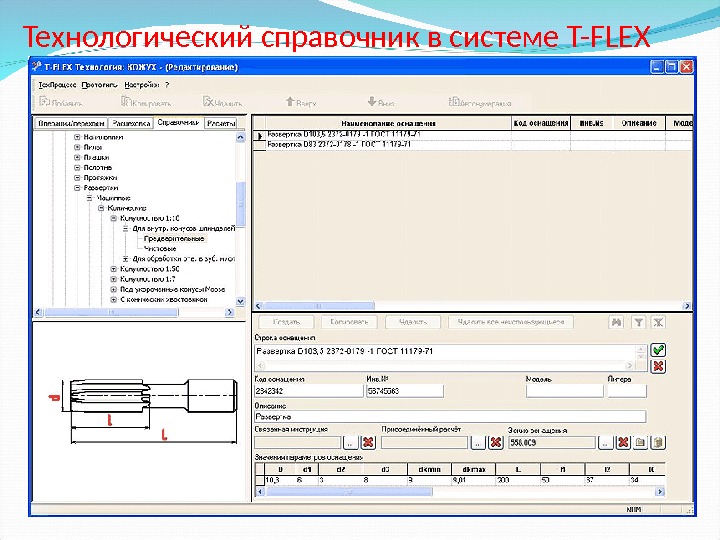The height and width of the screenshot is (540, 720).
Task: Click the Удалить icon in the top toolbar
Action: point(208,101)
